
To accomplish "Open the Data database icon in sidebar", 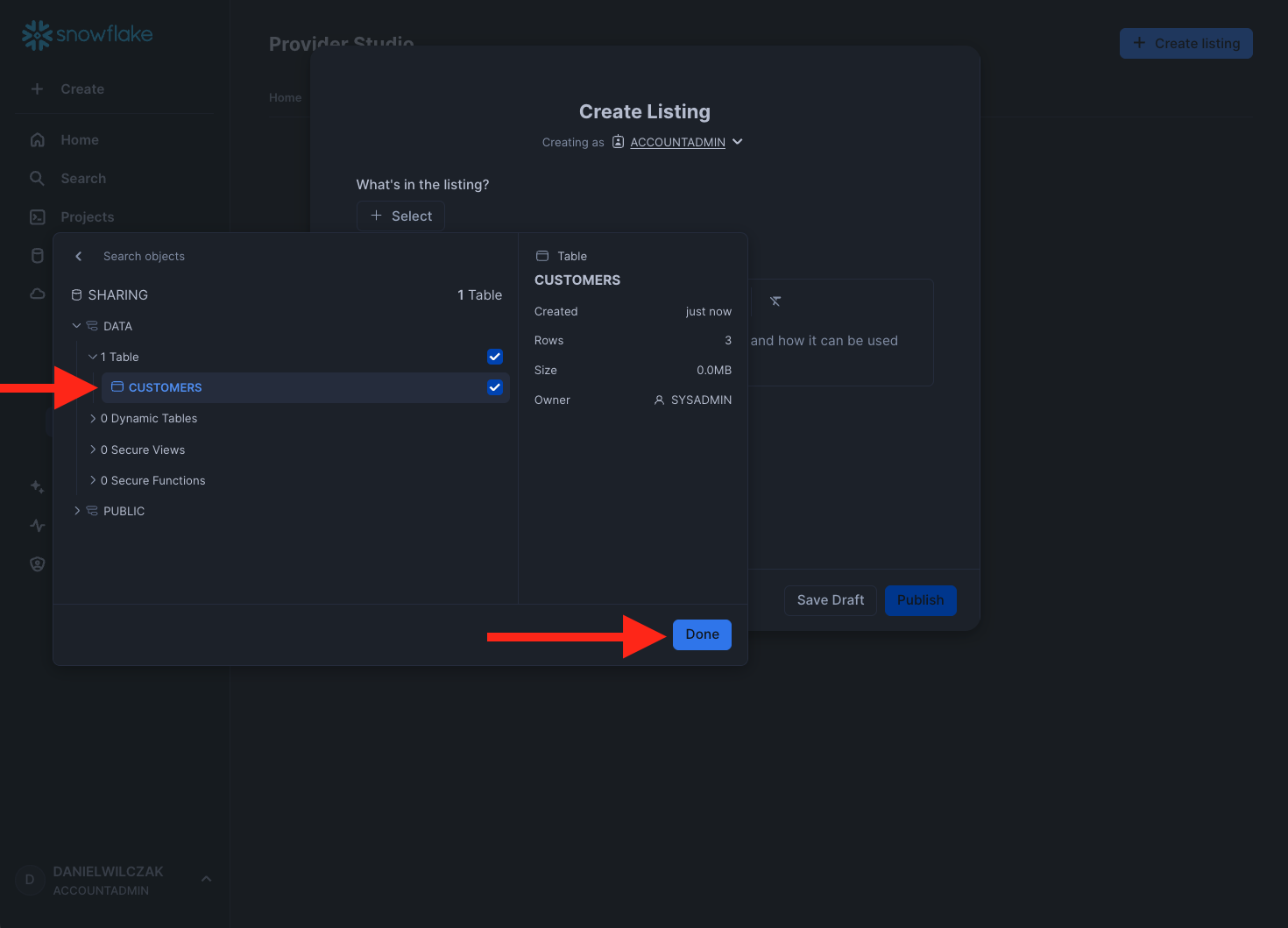I will click(37, 256).
